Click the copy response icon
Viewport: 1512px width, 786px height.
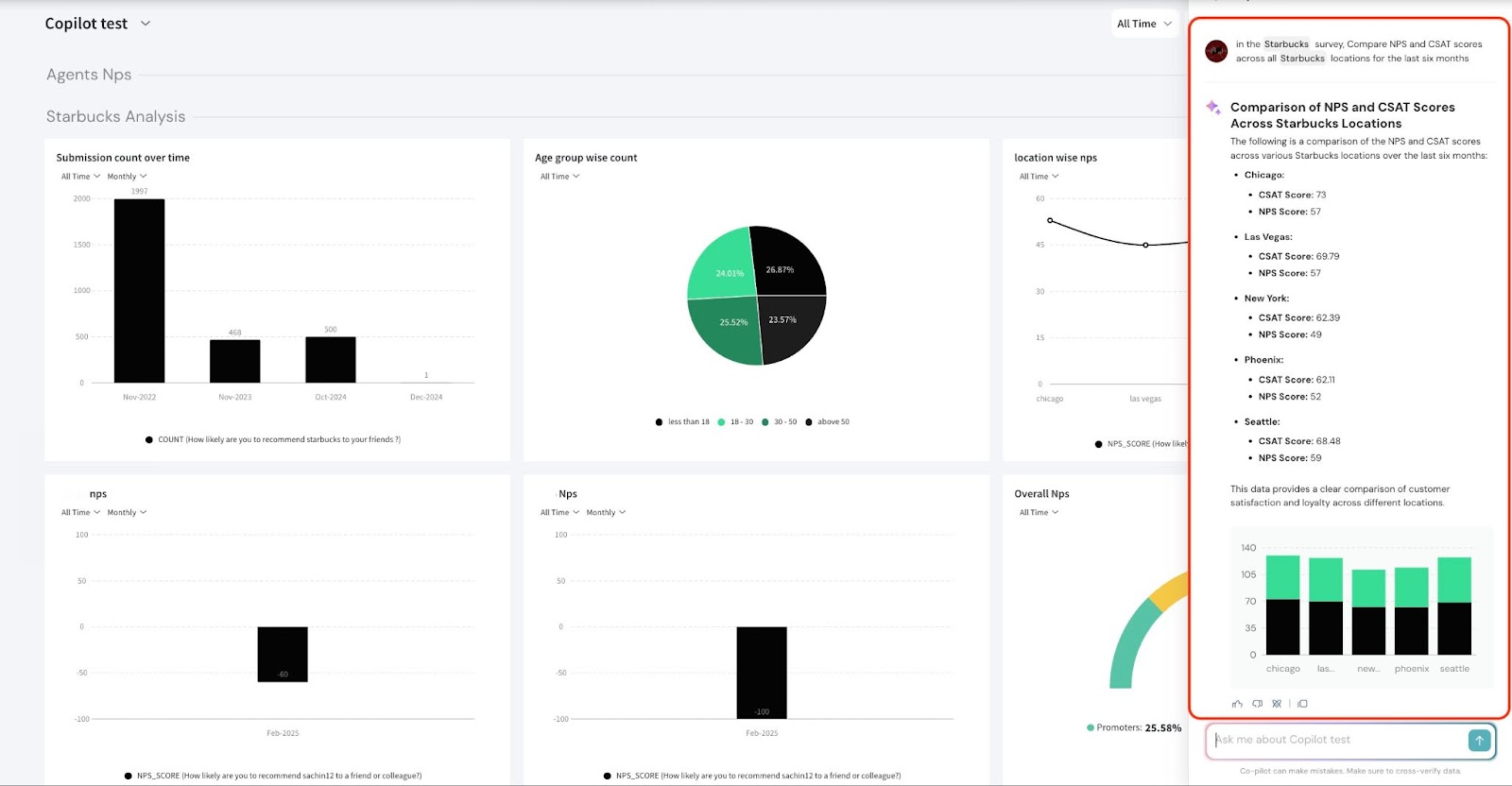tap(1302, 704)
